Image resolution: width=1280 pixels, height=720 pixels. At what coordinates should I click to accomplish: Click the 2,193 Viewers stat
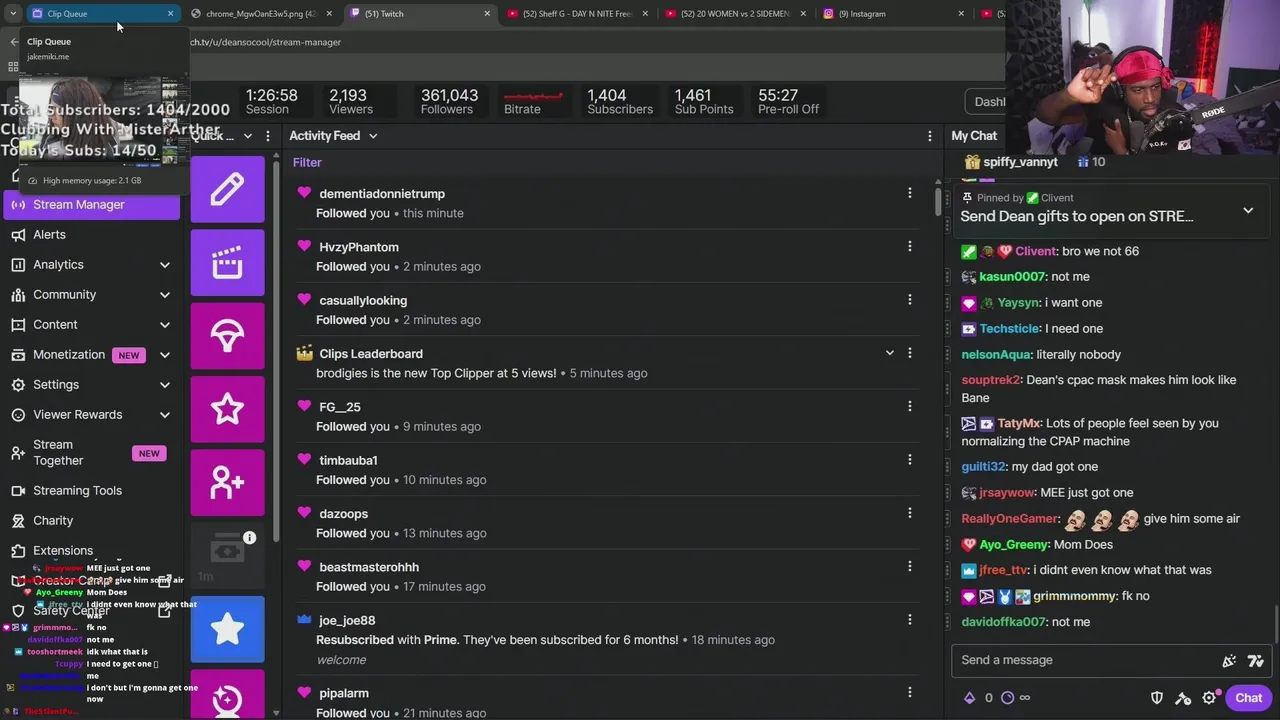pos(350,101)
